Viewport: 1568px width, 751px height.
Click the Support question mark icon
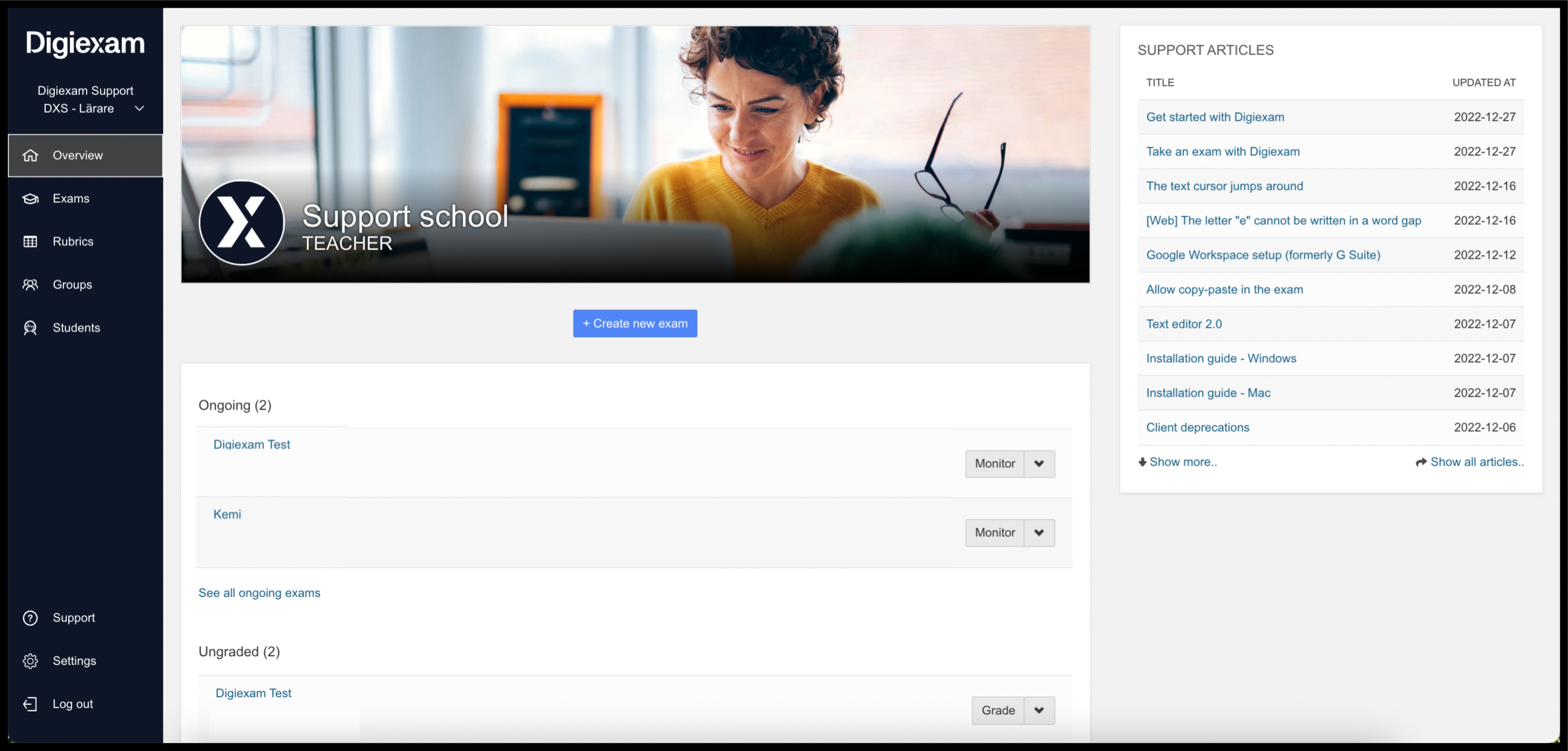tap(30, 618)
